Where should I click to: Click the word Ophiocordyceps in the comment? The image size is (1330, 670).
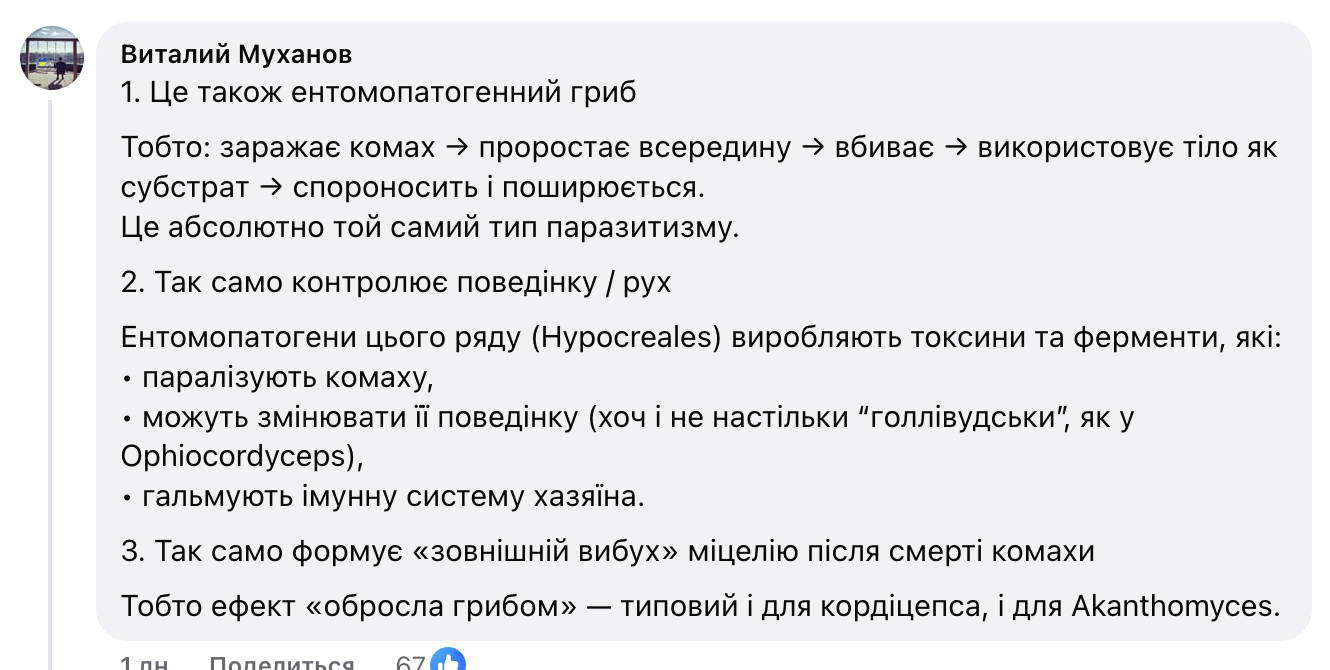tap(236, 456)
